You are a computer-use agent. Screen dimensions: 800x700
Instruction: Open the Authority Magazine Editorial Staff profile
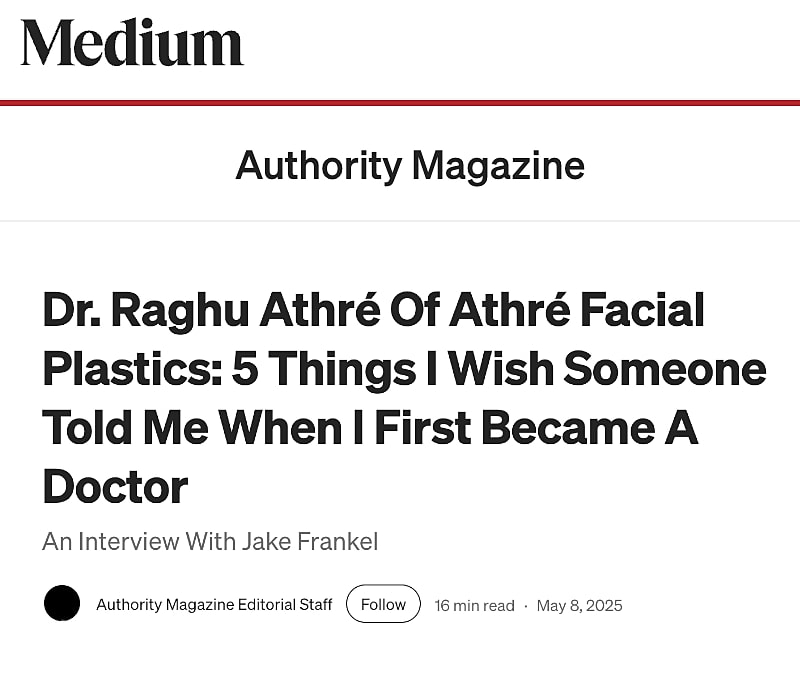(x=212, y=604)
